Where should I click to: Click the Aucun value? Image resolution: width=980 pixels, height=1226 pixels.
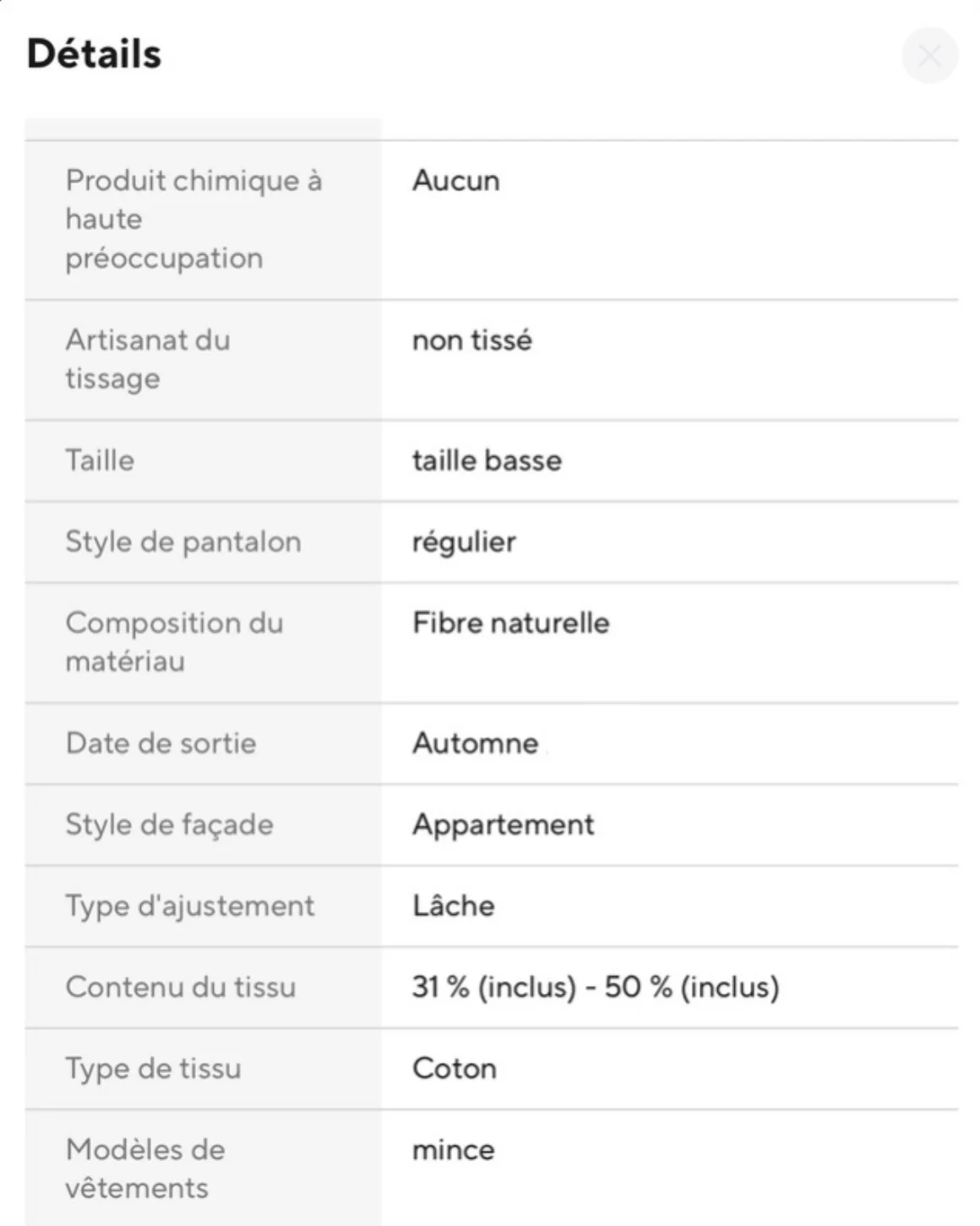(x=455, y=181)
